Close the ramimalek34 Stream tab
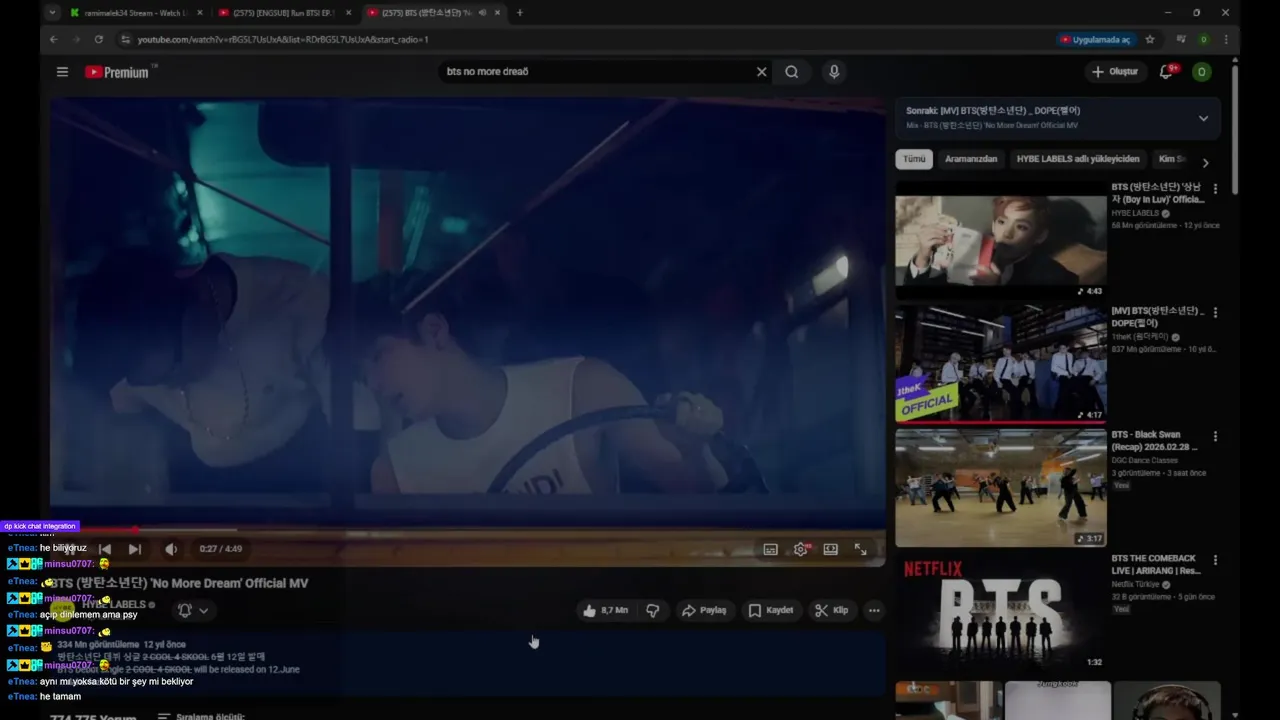The width and height of the screenshot is (1280, 720). coord(200,13)
